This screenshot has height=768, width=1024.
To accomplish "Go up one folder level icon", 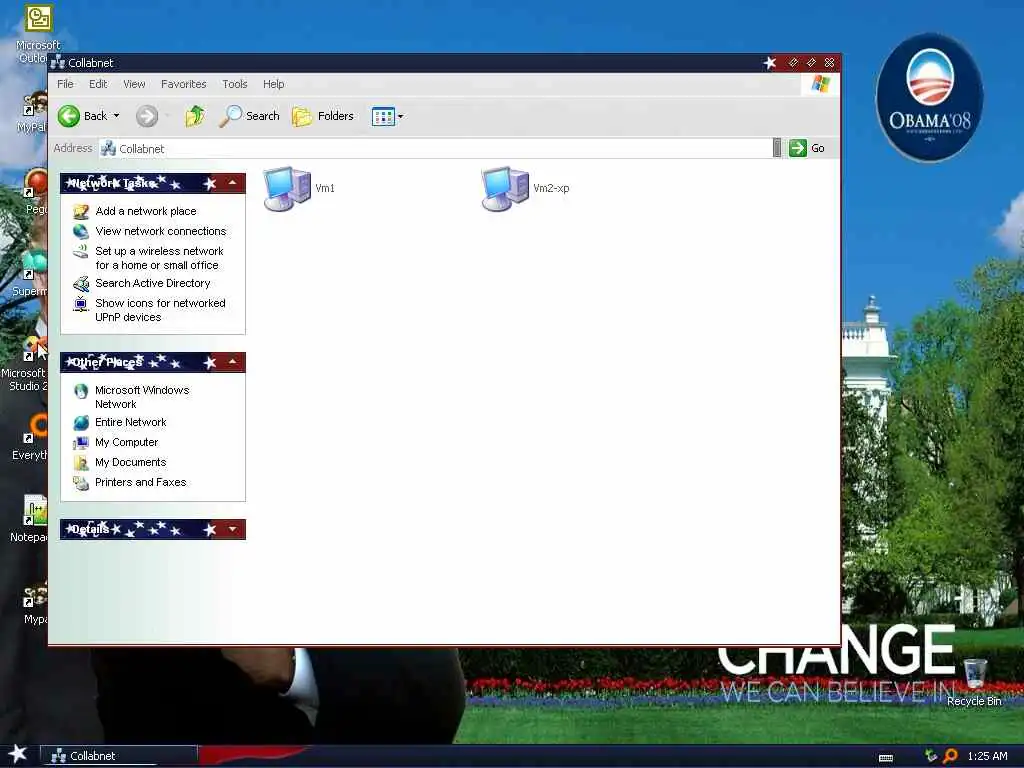I will click(x=195, y=116).
